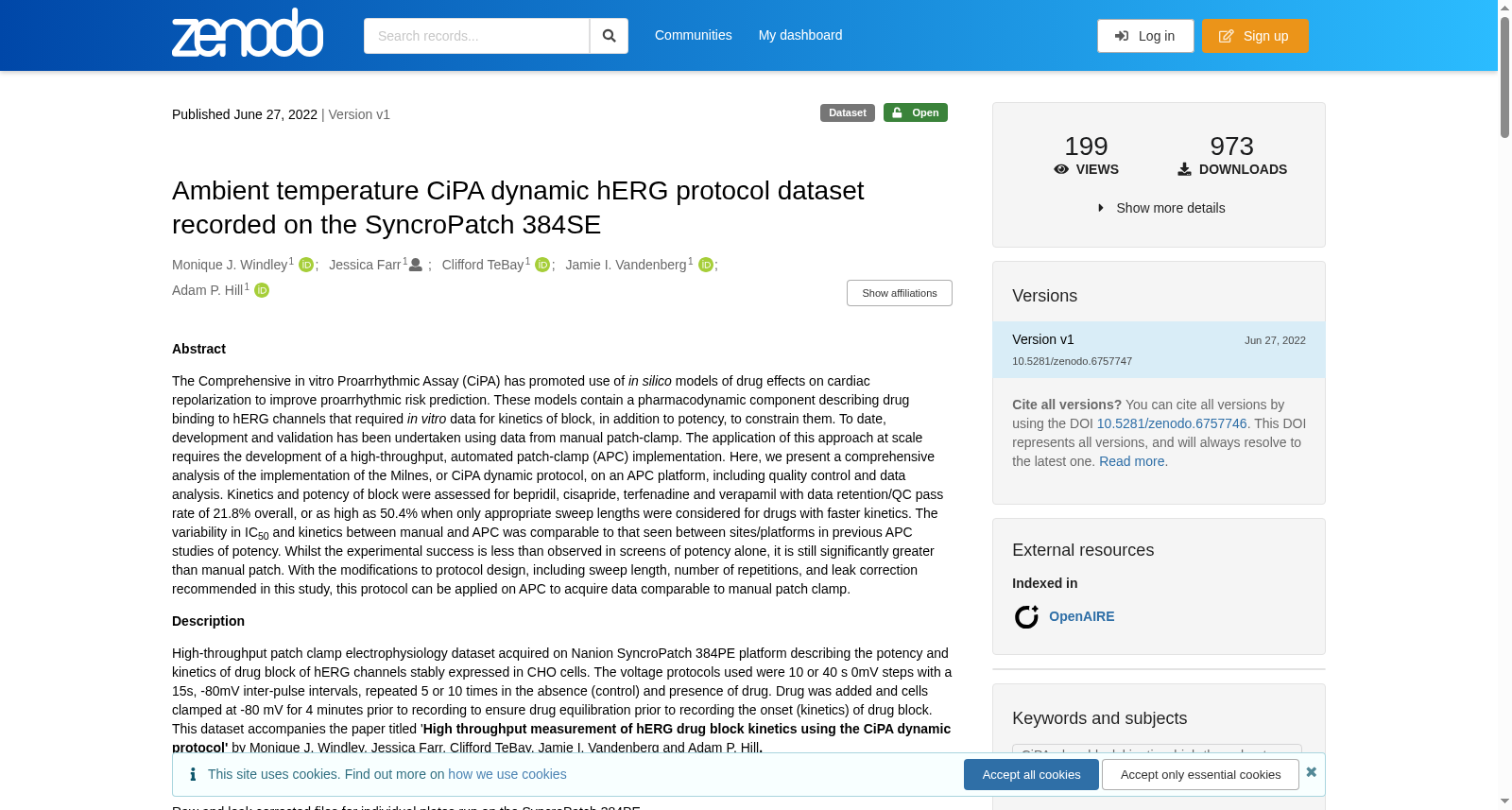Open Adam P. Hill's ORCID icon
Viewport: 1512px width, 810px height.
coord(262,291)
